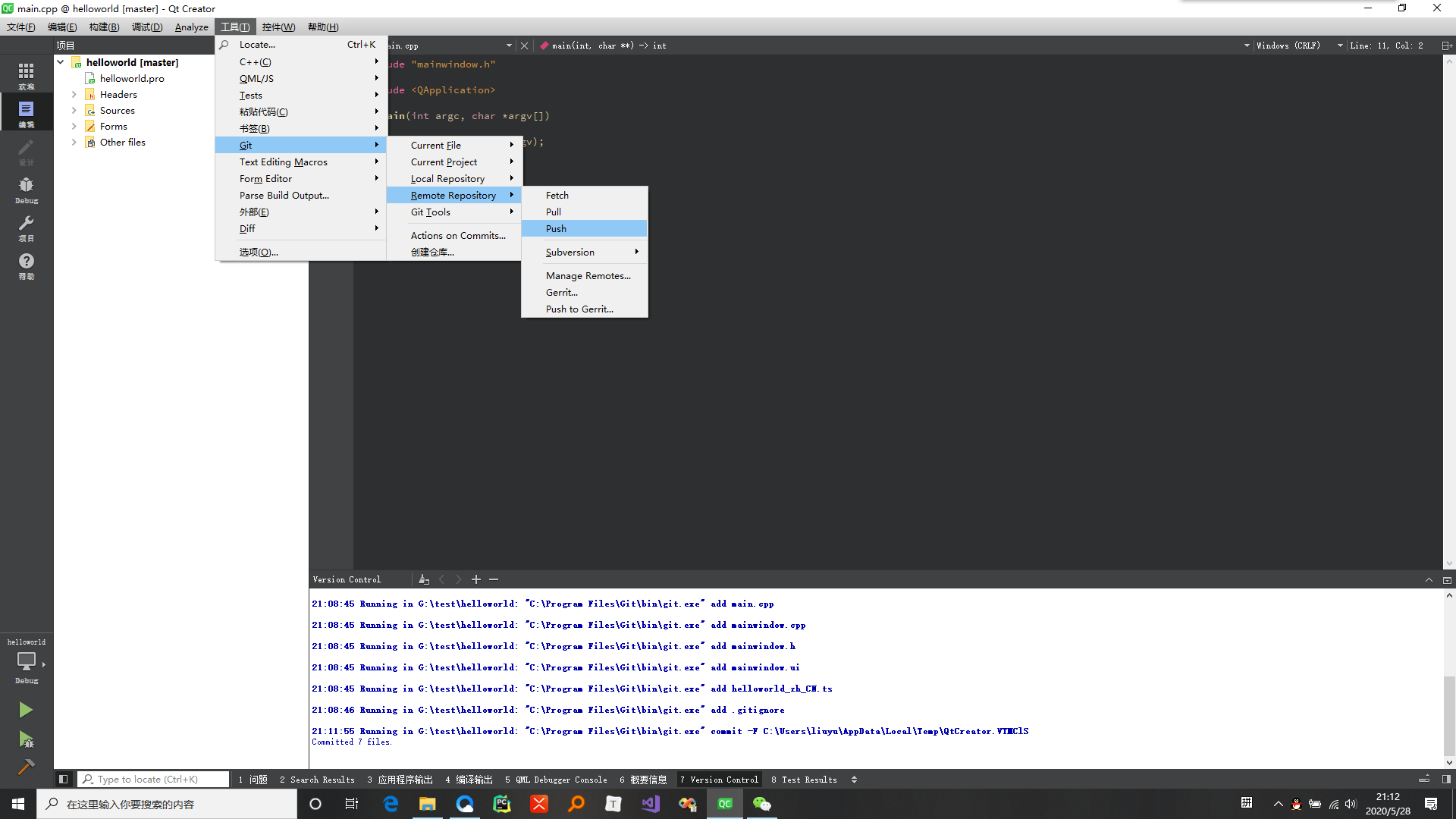This screenshot has height=819, width=1456.
Task: Expand the Headers folder
Action: [74, 95]
